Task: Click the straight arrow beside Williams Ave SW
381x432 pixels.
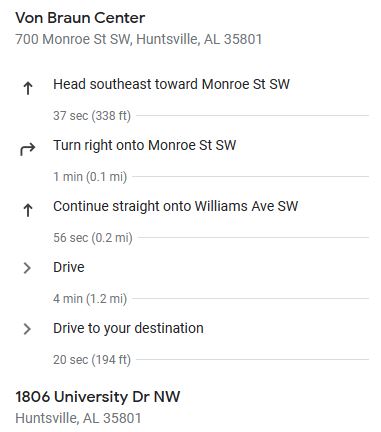Action: click(x=28, y=210)
